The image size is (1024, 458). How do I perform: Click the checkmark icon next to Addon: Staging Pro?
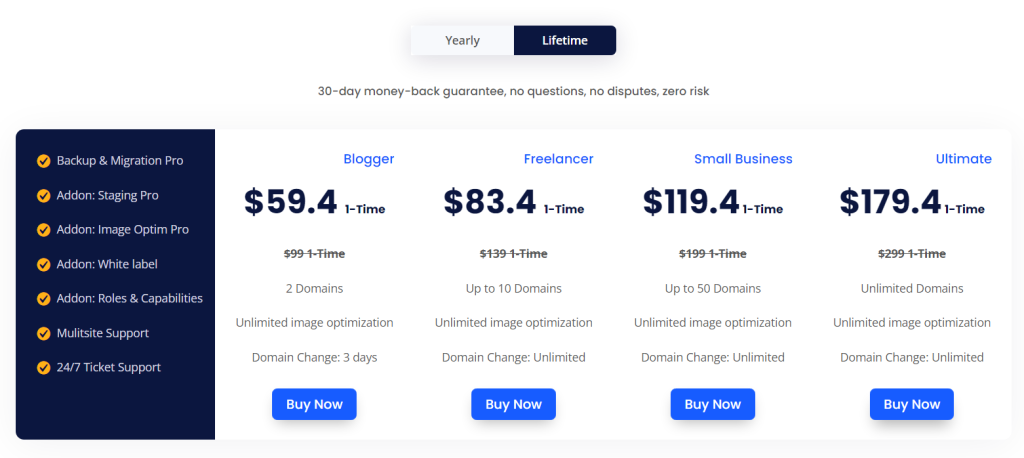coord(43,196)
